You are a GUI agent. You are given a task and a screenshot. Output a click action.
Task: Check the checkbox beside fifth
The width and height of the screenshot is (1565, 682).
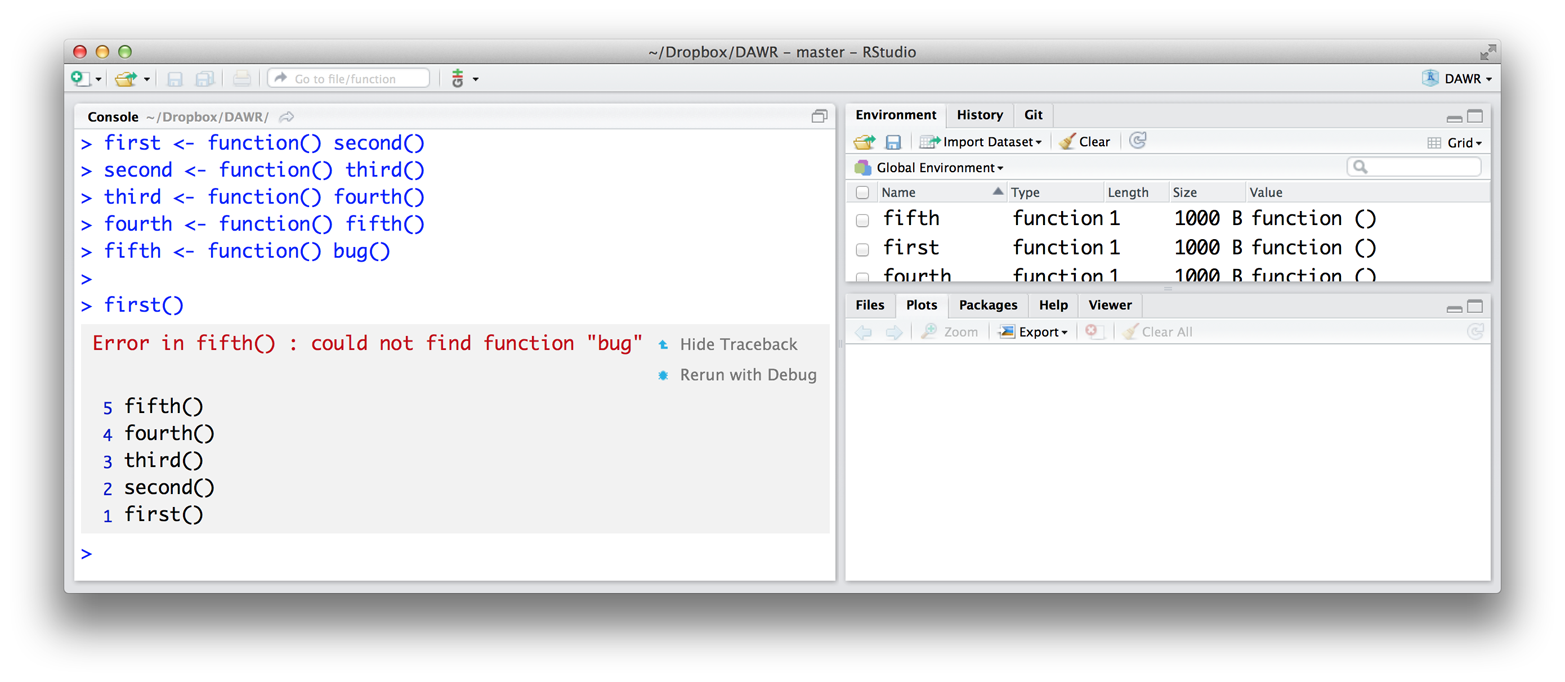click(862, 220)
